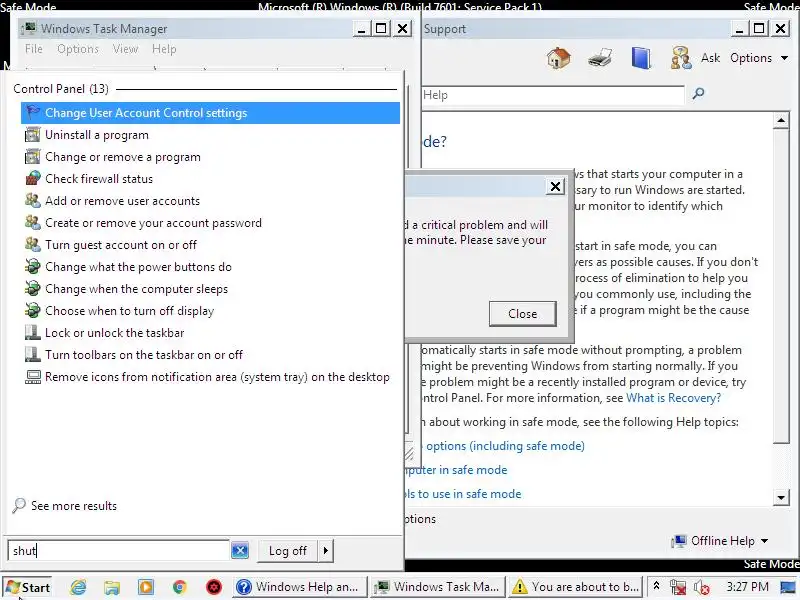Open the options (including safe mode) link

(x=505, y=446)
